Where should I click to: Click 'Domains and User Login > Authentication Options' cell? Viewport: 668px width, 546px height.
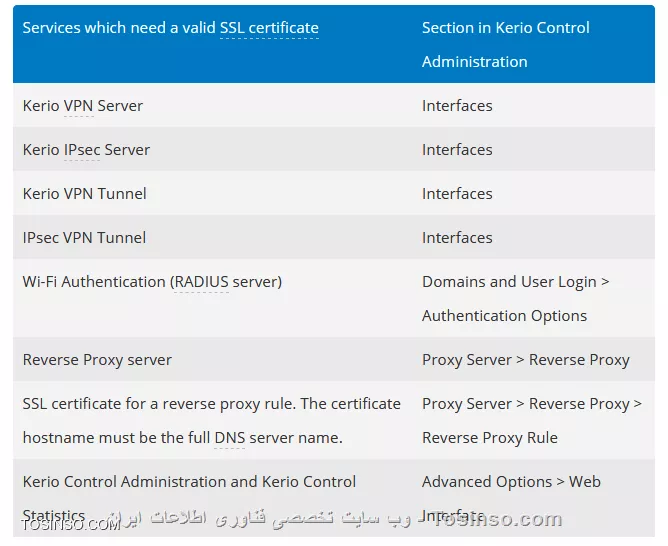(515, 299)
